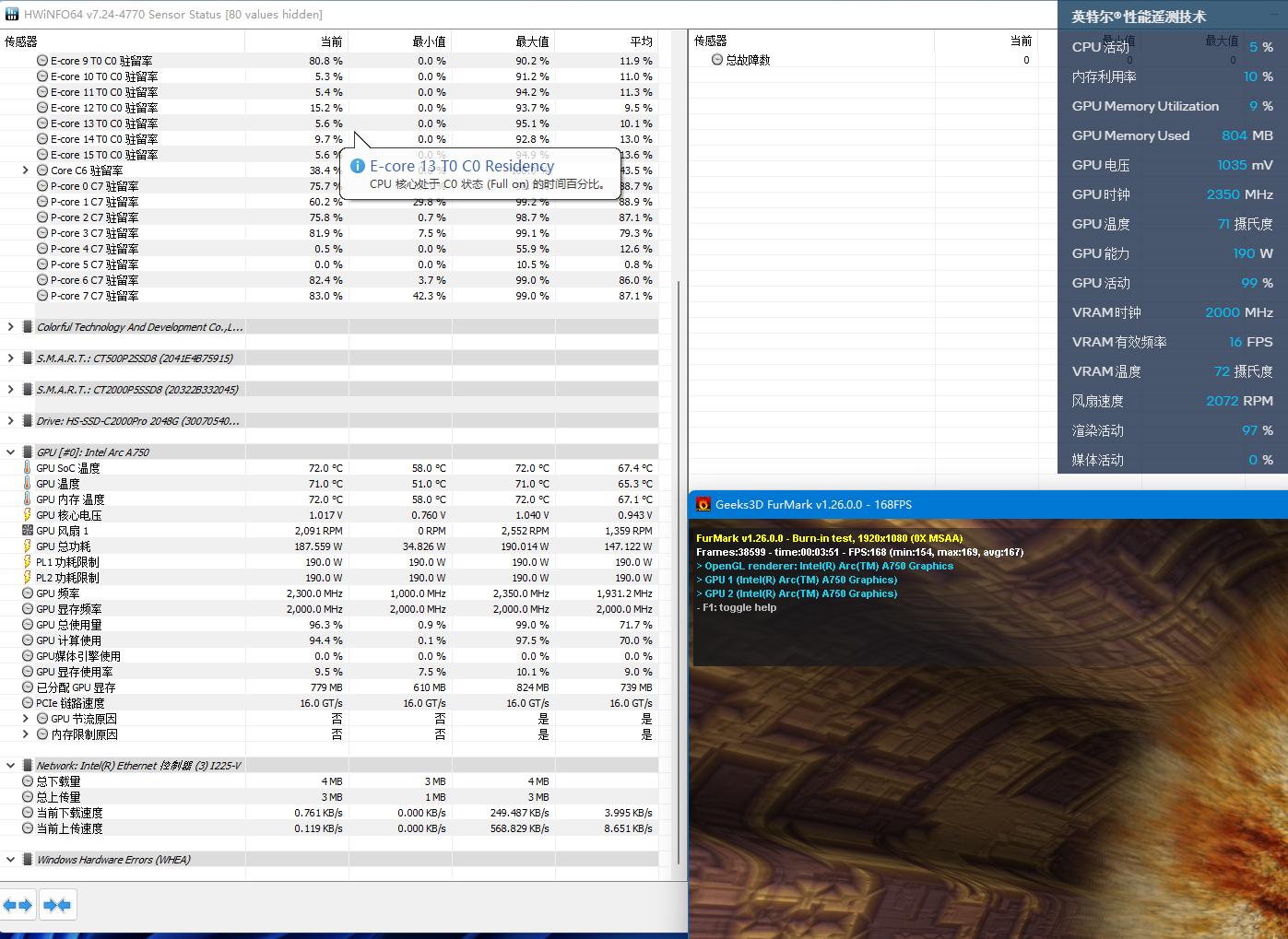Click the 平均 column header
The image size is (1288, 939).
pos(641,41)
